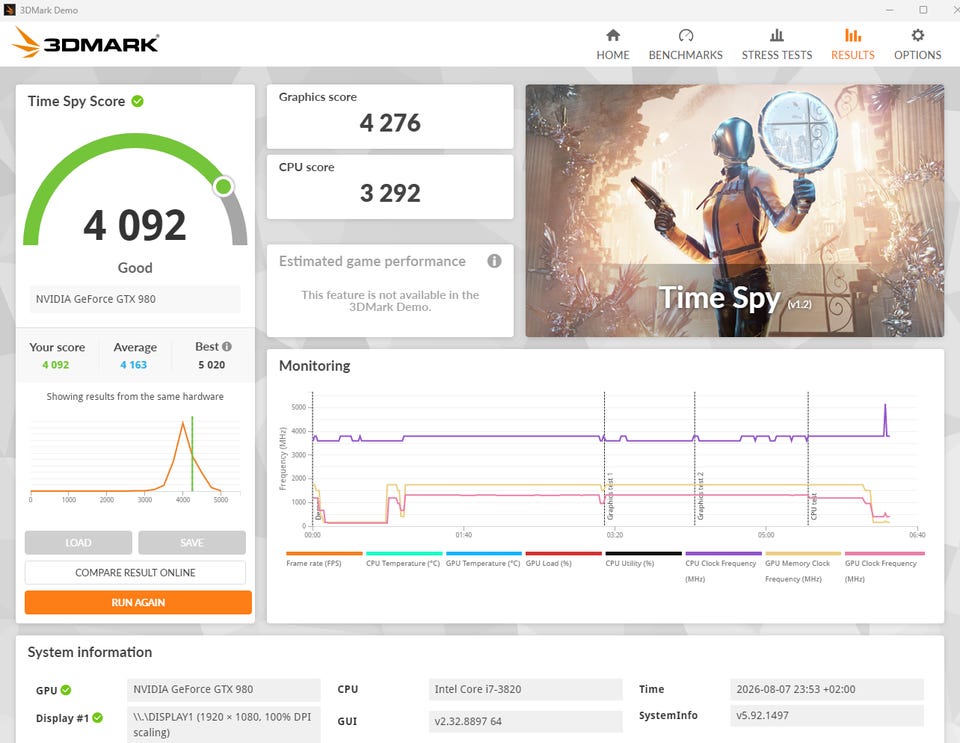960x743 pixels.
Task: Go to the BENCHMARKS tab
Action: [686, 55]
